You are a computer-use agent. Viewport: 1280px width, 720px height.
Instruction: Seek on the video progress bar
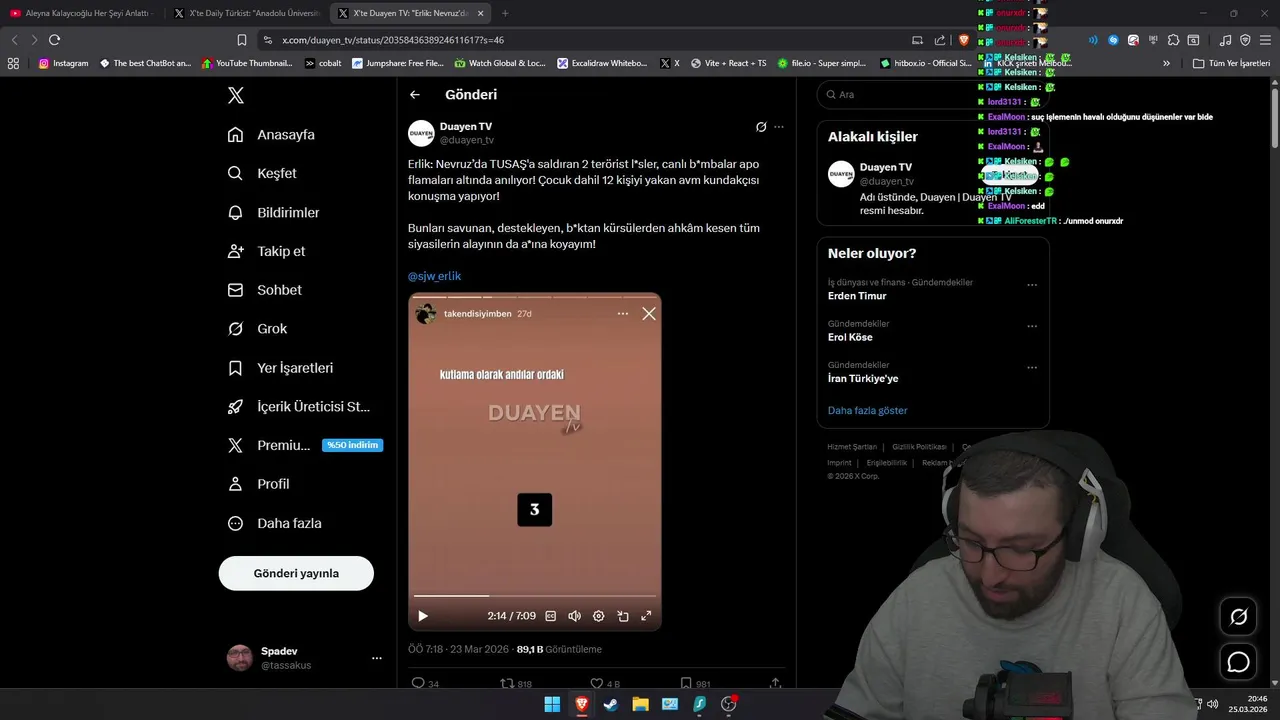(x=535, y=596)
